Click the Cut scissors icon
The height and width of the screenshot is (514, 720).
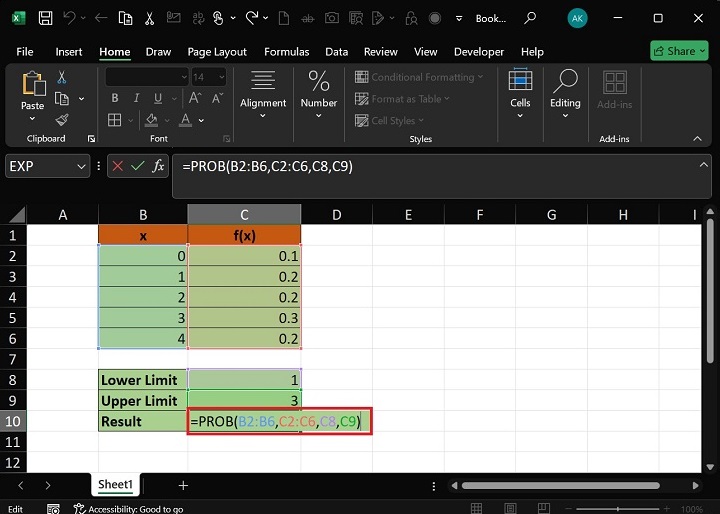[62, 77]
